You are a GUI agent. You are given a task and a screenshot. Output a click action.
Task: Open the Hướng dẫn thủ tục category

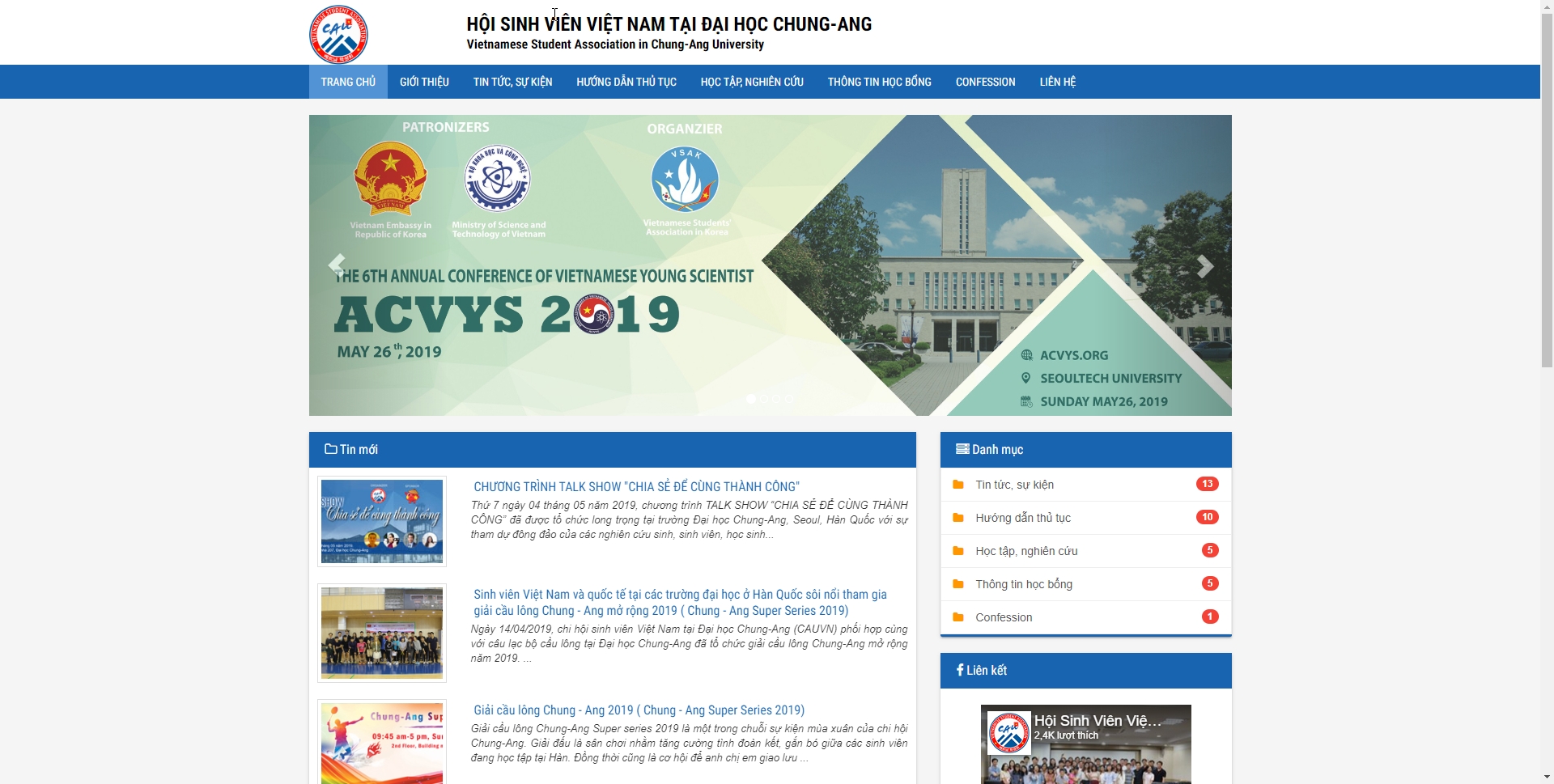point(1023,518)
